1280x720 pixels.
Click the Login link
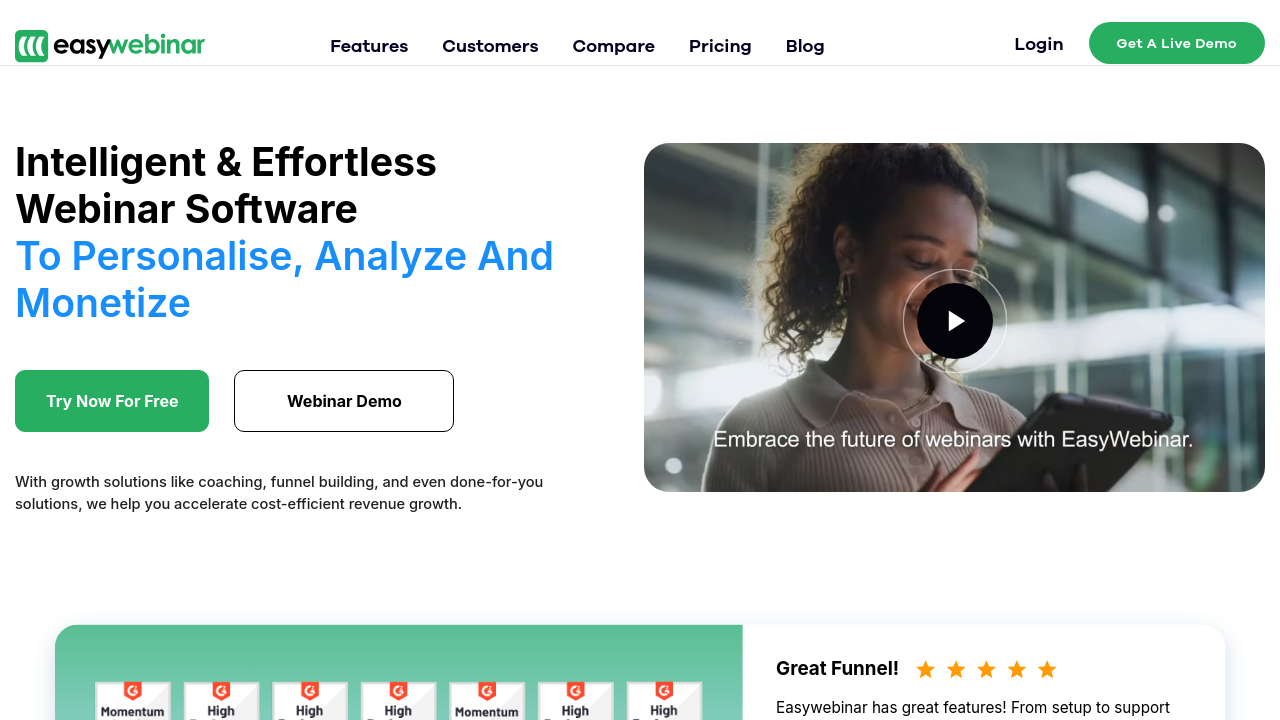(x=1038, y=44)
